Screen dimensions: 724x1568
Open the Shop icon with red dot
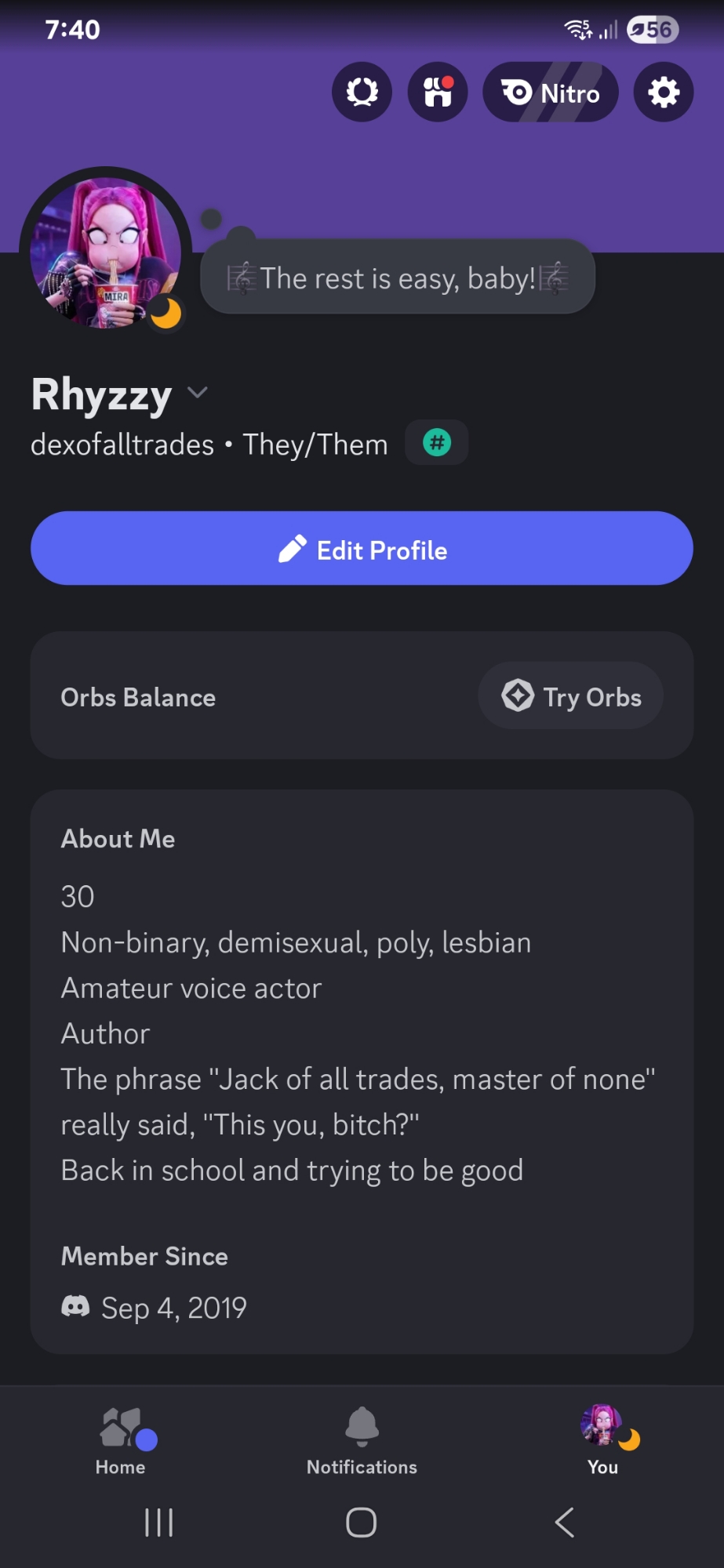point(438,93)
